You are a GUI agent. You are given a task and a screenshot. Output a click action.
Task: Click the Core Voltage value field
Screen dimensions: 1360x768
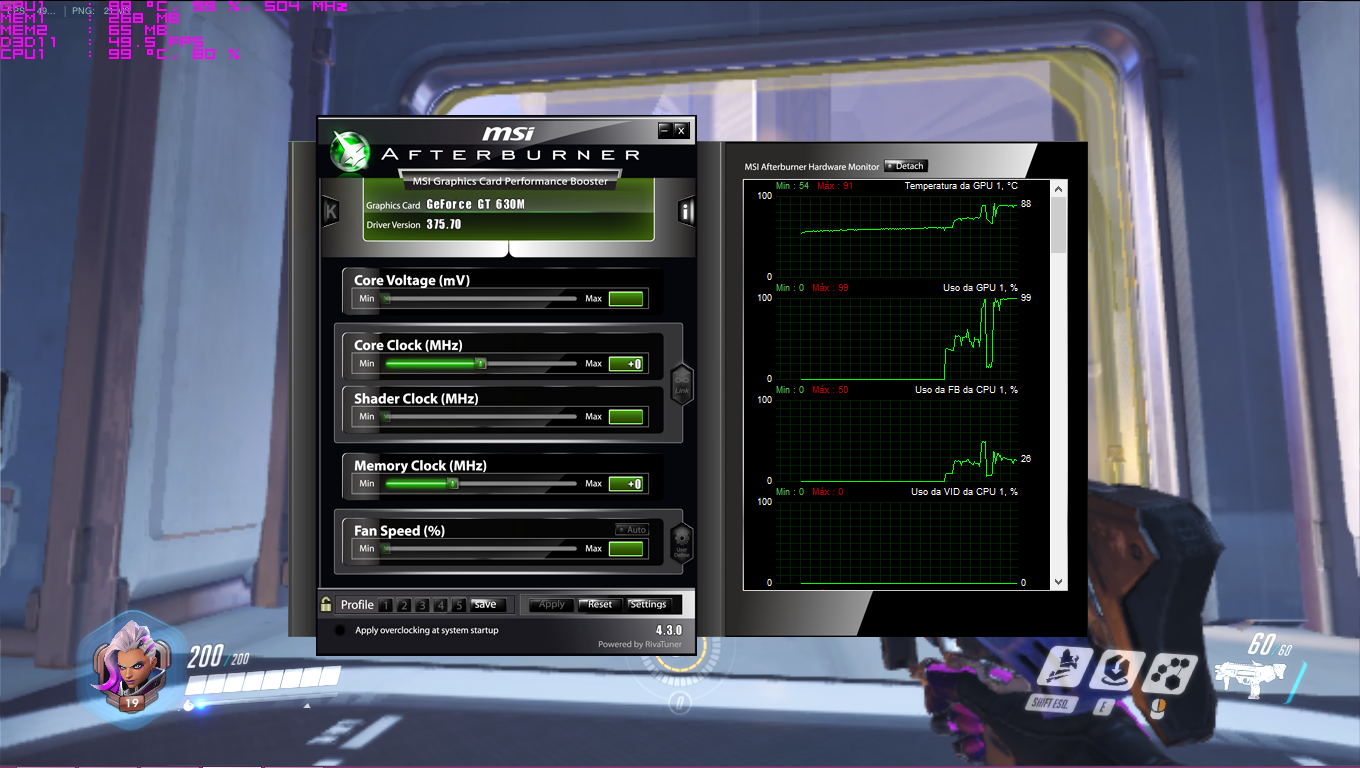pos(626,298)
